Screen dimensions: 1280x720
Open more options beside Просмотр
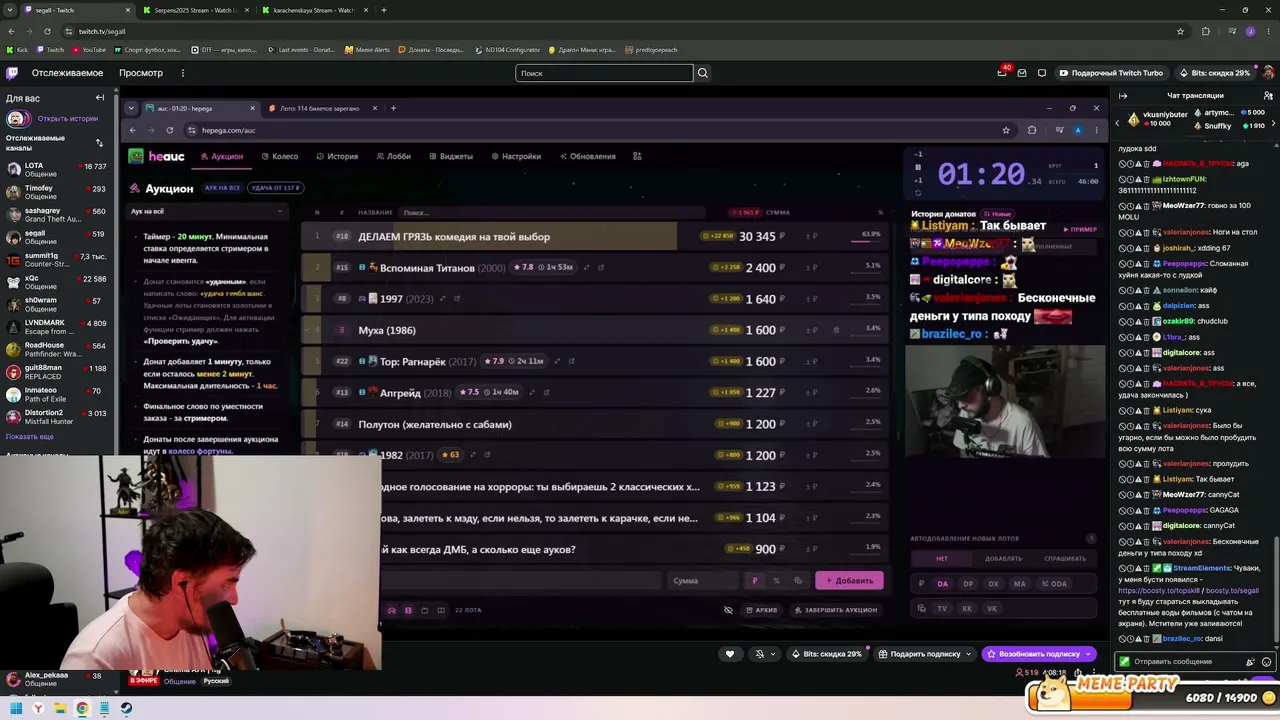[182, 73]
